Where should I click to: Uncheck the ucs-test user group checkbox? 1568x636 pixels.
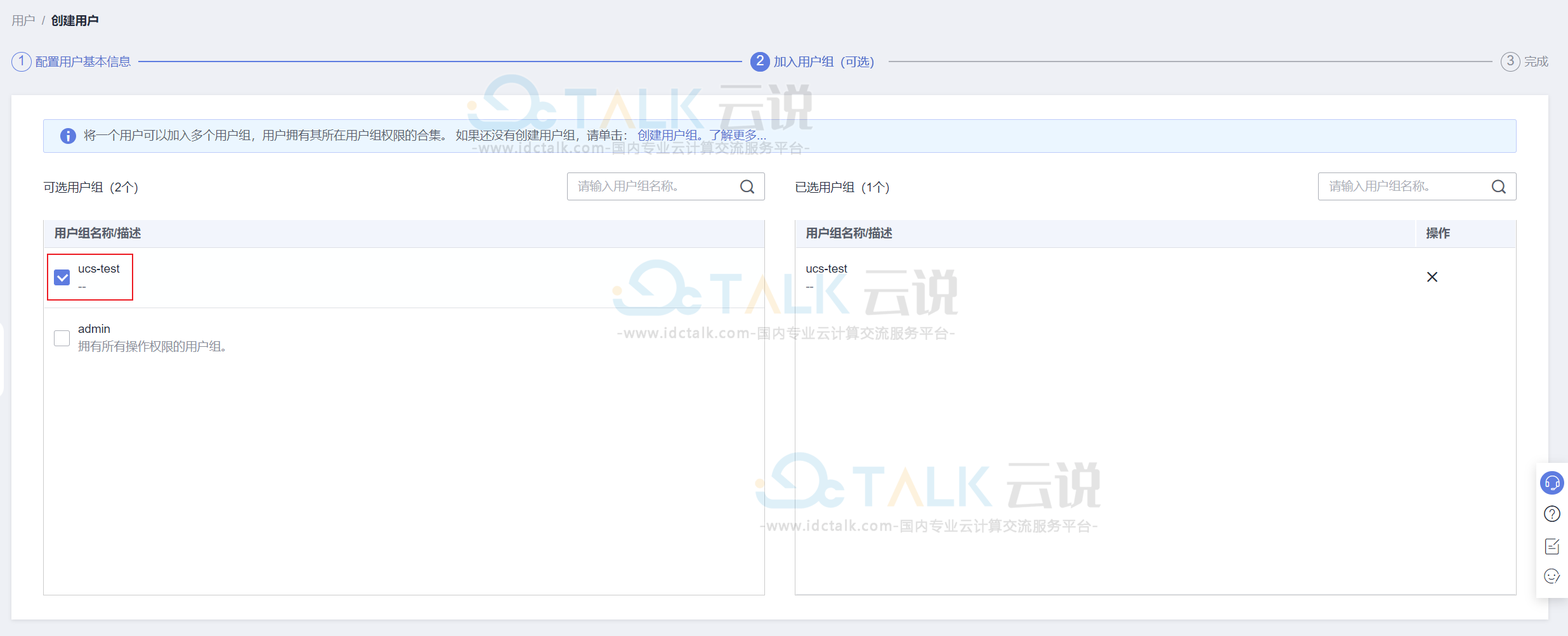click(x=62, y=277)
